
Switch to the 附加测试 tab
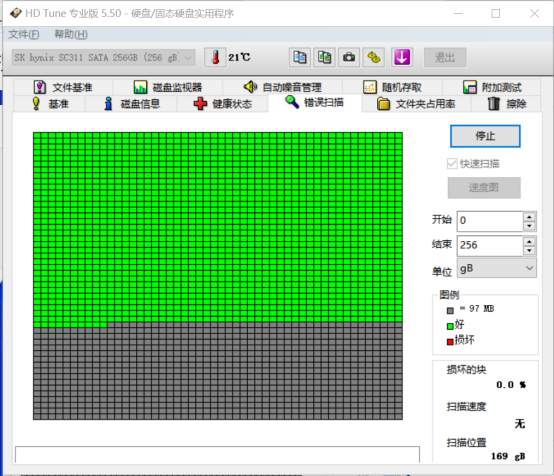click(491, 87)
